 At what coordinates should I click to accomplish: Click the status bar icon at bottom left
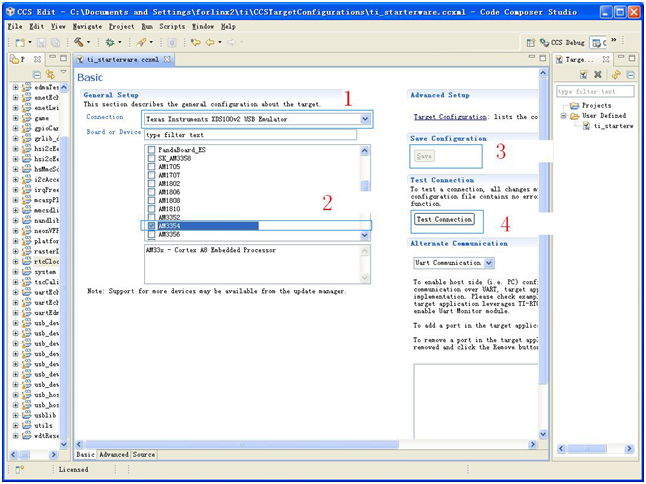pyautogui.click(x=19, y=469)
